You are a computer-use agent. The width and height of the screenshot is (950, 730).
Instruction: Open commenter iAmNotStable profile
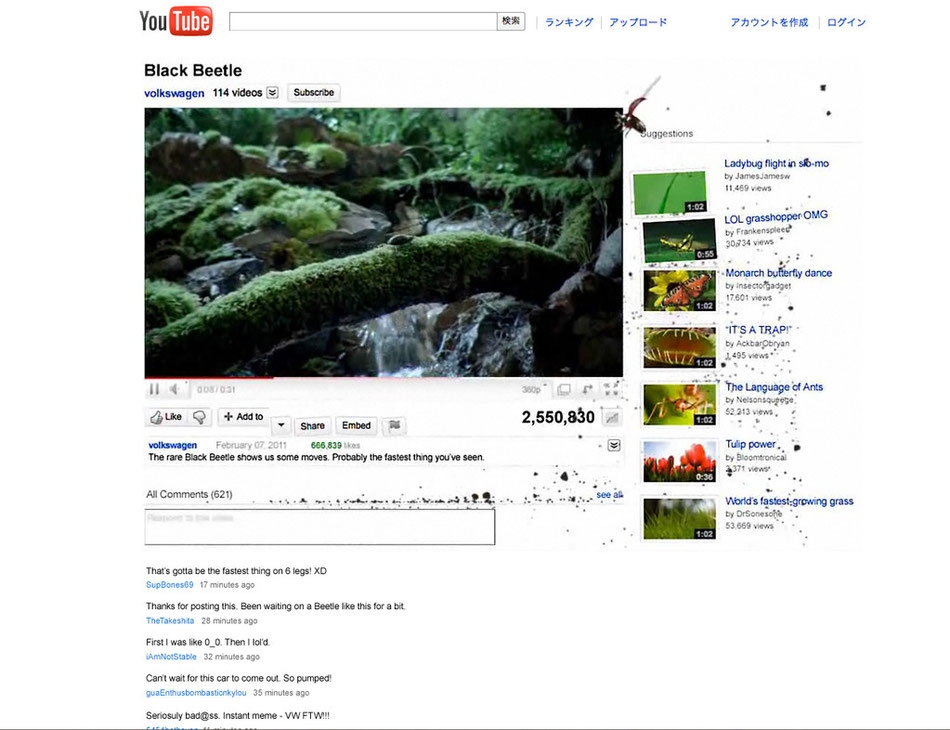pos(171,657)
